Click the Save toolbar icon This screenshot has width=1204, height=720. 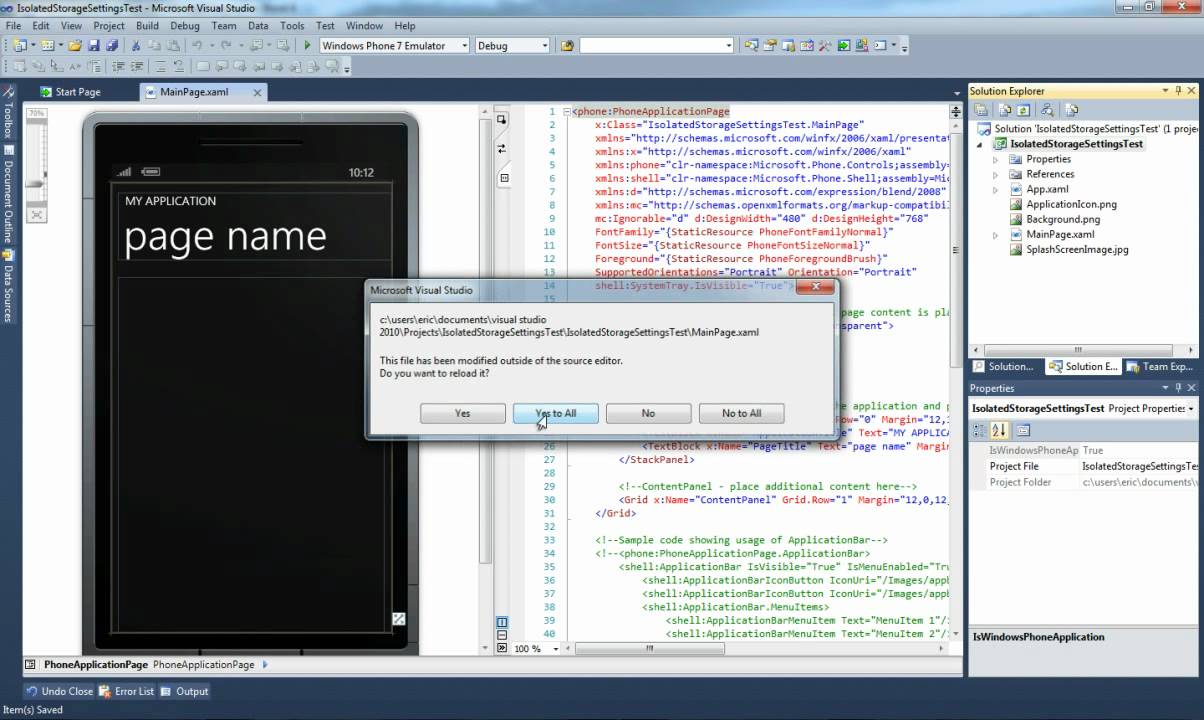coord(93,46)
